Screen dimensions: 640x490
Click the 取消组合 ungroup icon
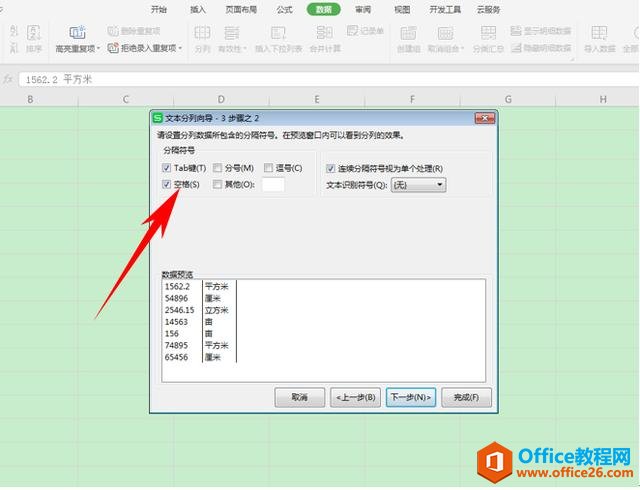click(x=445, y=33)
